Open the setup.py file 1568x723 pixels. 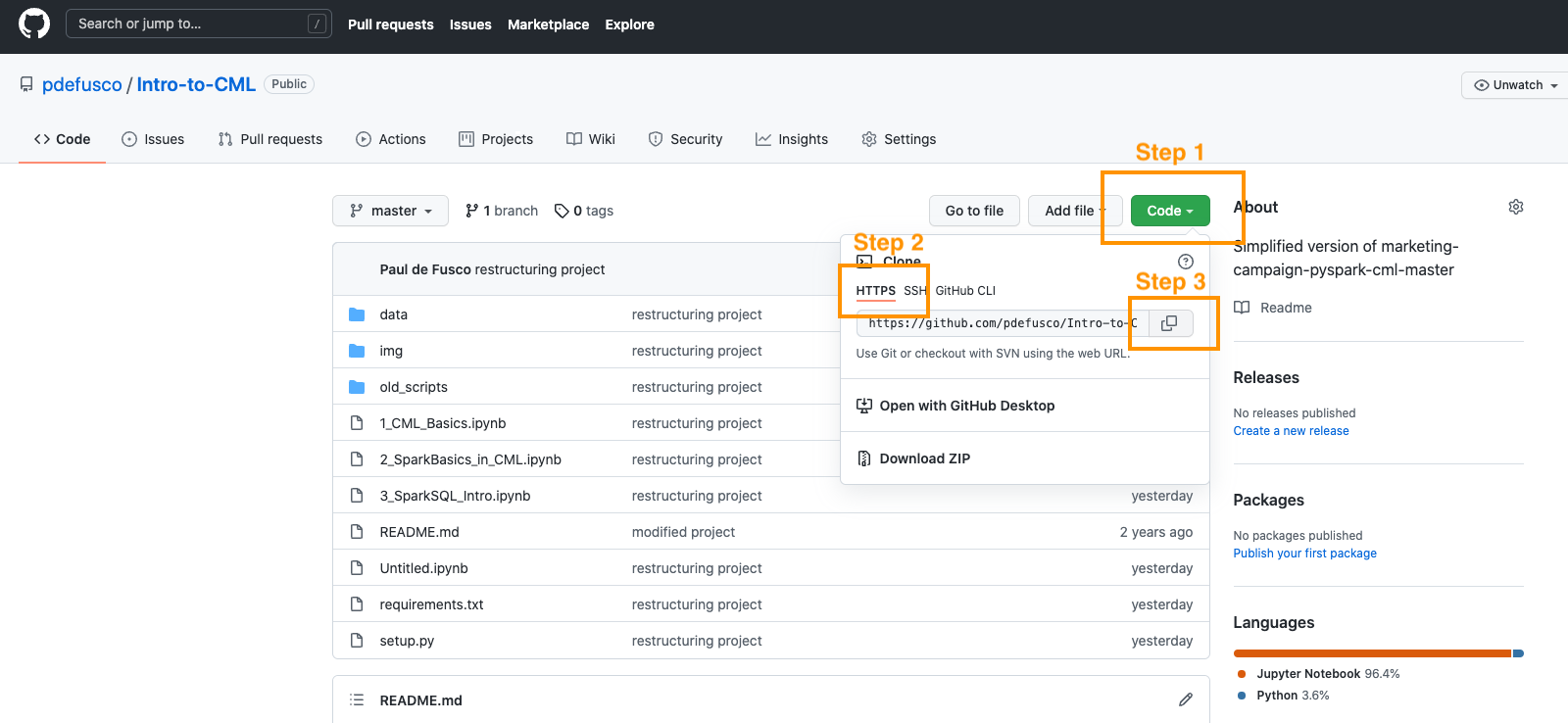click(x=407, y=641)
